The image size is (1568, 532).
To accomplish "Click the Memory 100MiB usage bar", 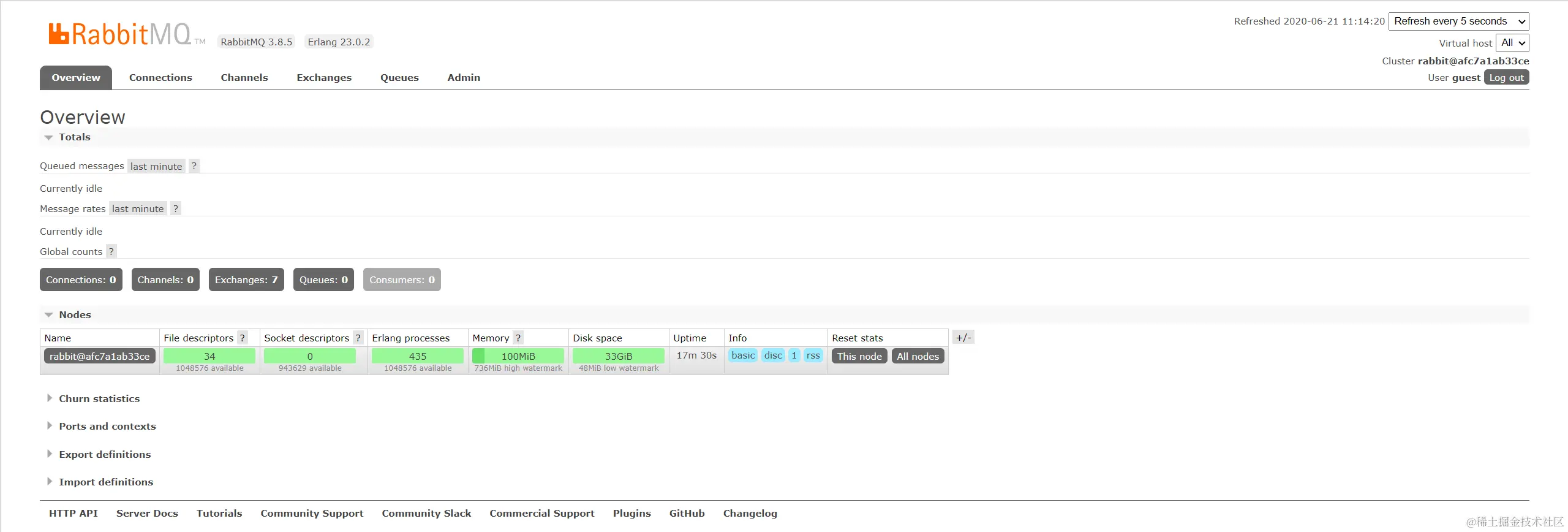I will click(x=518, y=356).
